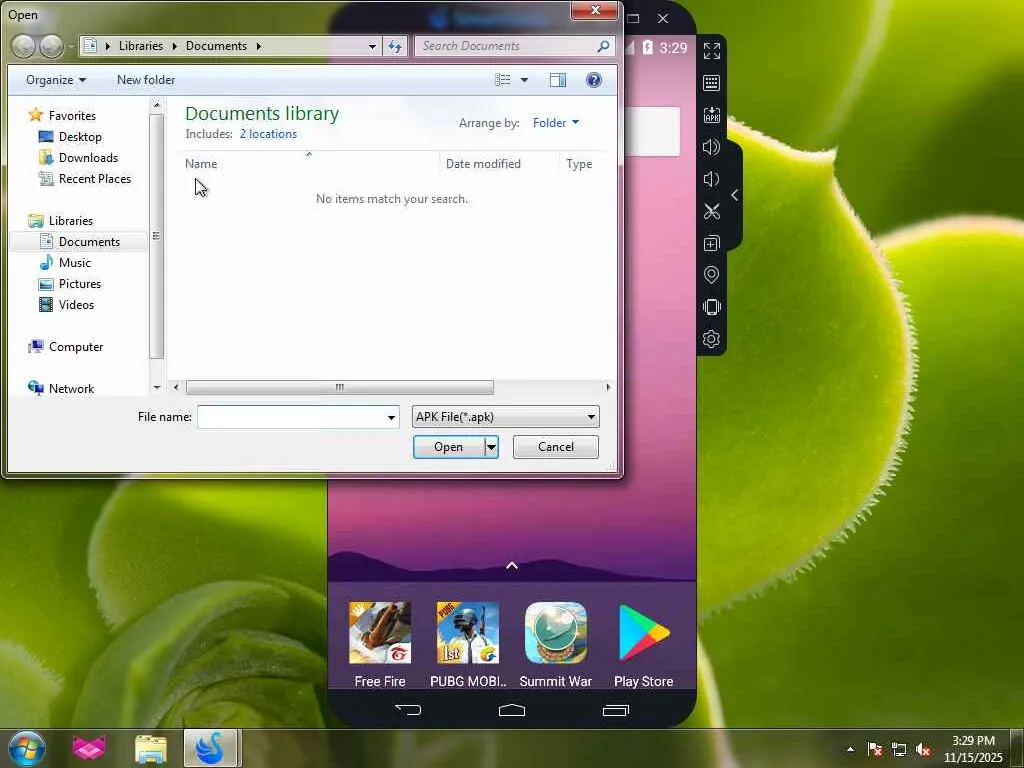Open the emulator keyboard mapping icon
This screenshot has width=1024, height=768.
(x=711, y=83)
